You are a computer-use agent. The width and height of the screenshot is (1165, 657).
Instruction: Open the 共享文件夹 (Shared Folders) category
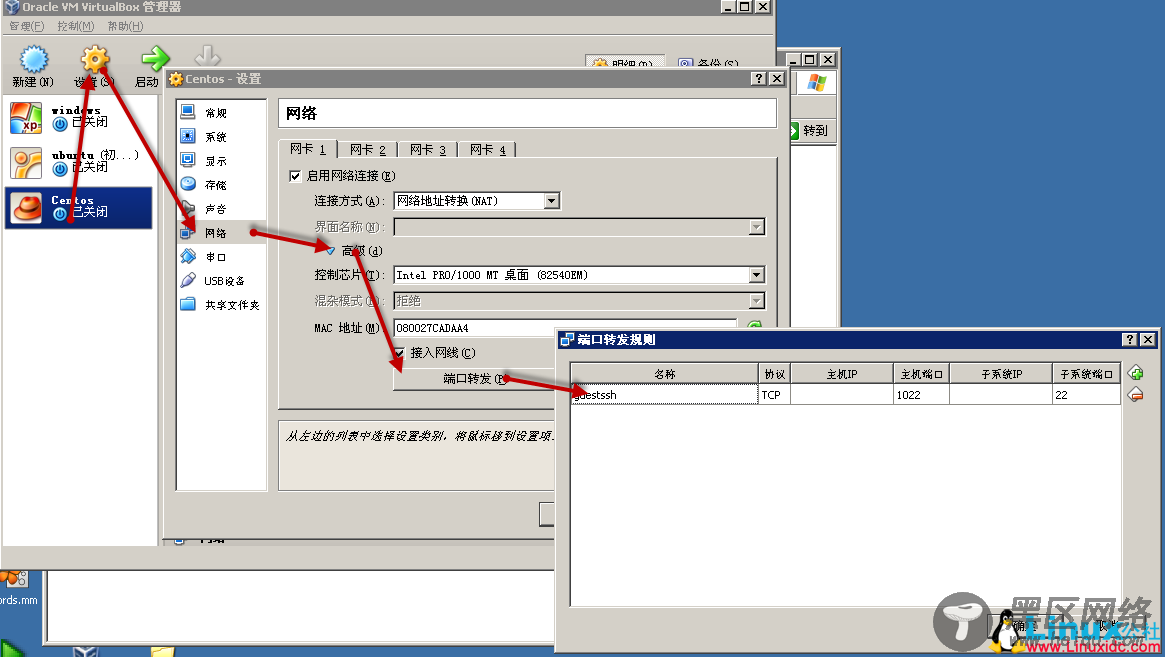point(221,305)
